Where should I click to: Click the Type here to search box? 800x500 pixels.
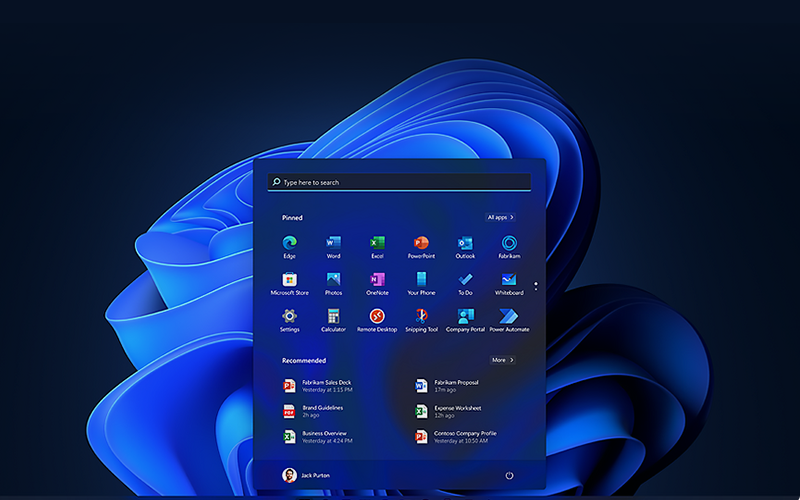click(399, 182)
